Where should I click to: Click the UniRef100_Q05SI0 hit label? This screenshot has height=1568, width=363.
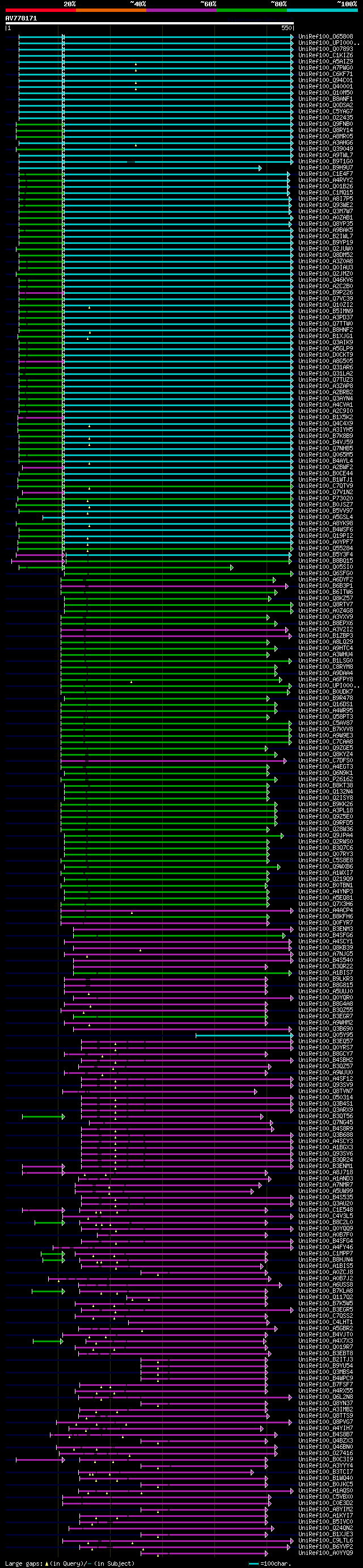(325, 567)
